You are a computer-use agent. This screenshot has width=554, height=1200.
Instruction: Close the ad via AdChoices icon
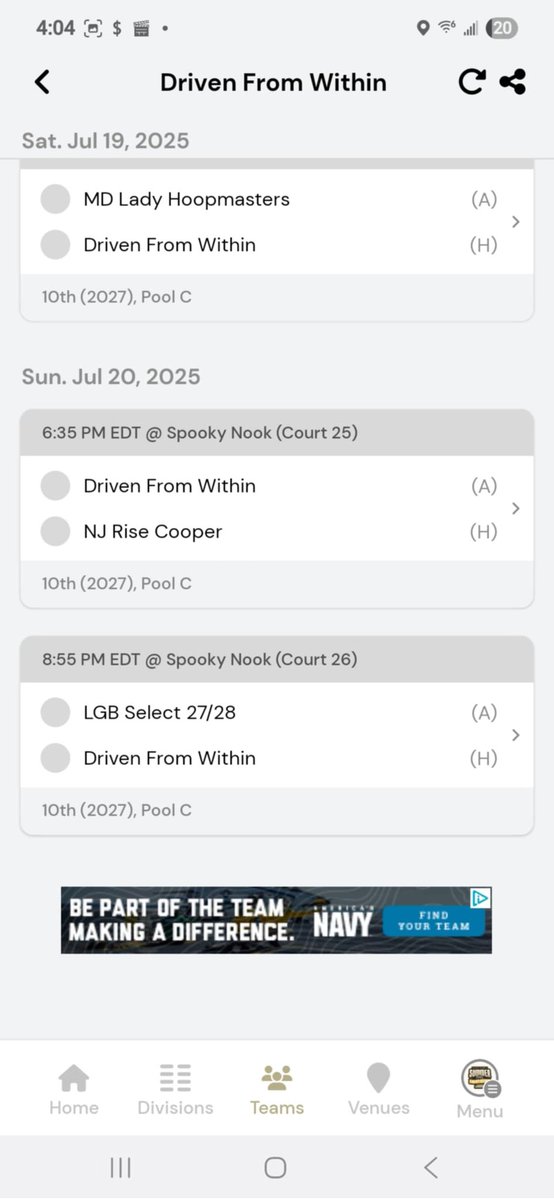pyautogui.click(x=481, y=897)
